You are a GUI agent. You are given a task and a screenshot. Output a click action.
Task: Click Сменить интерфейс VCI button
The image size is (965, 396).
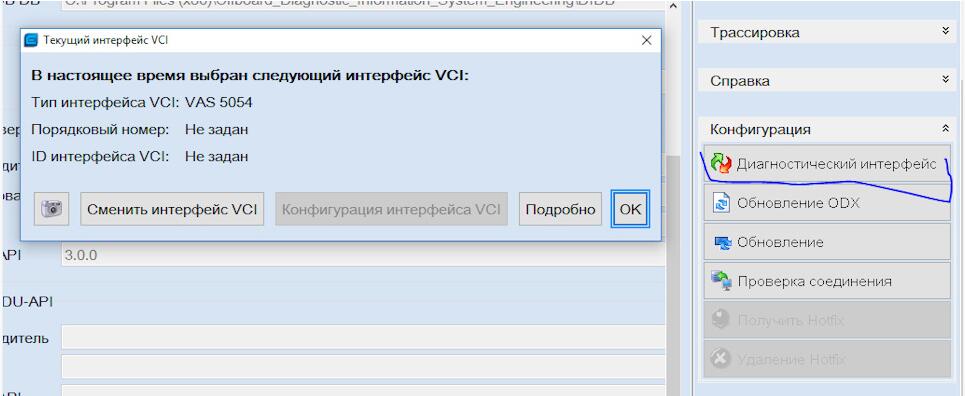point(172,209)
